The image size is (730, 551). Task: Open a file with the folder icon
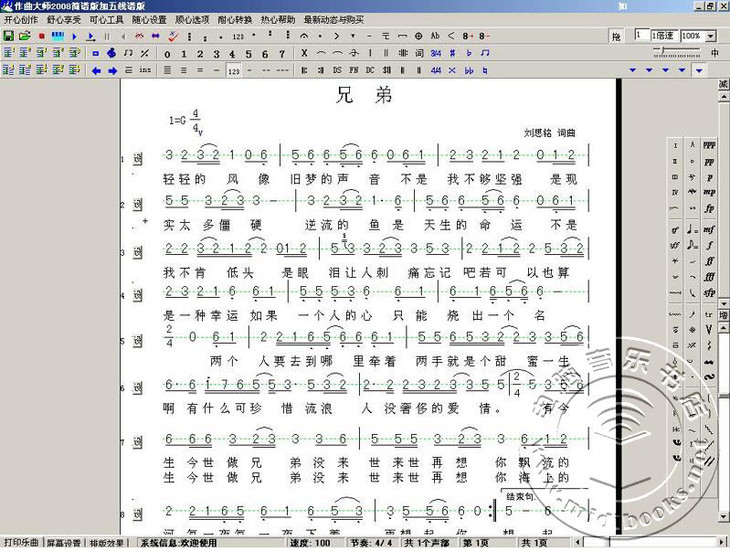(x=25, y=36)
